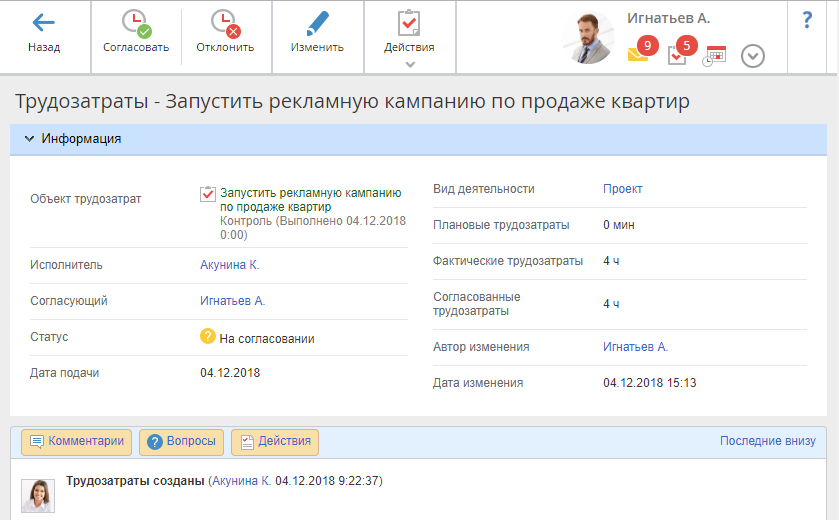Open the Проект activity type link
This screenshot has width=839, height=520.
click(x=622, y=189)
